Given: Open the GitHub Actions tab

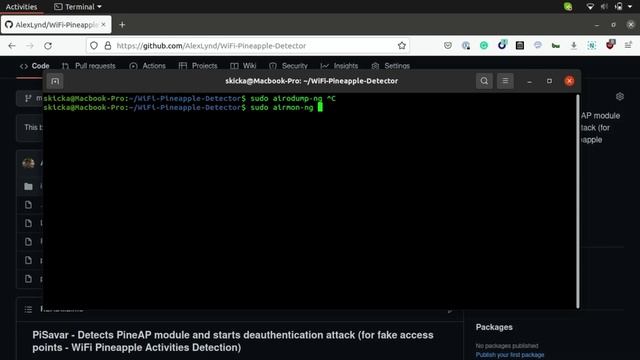Looking at the screenshot, I should [x=147, y=66].
